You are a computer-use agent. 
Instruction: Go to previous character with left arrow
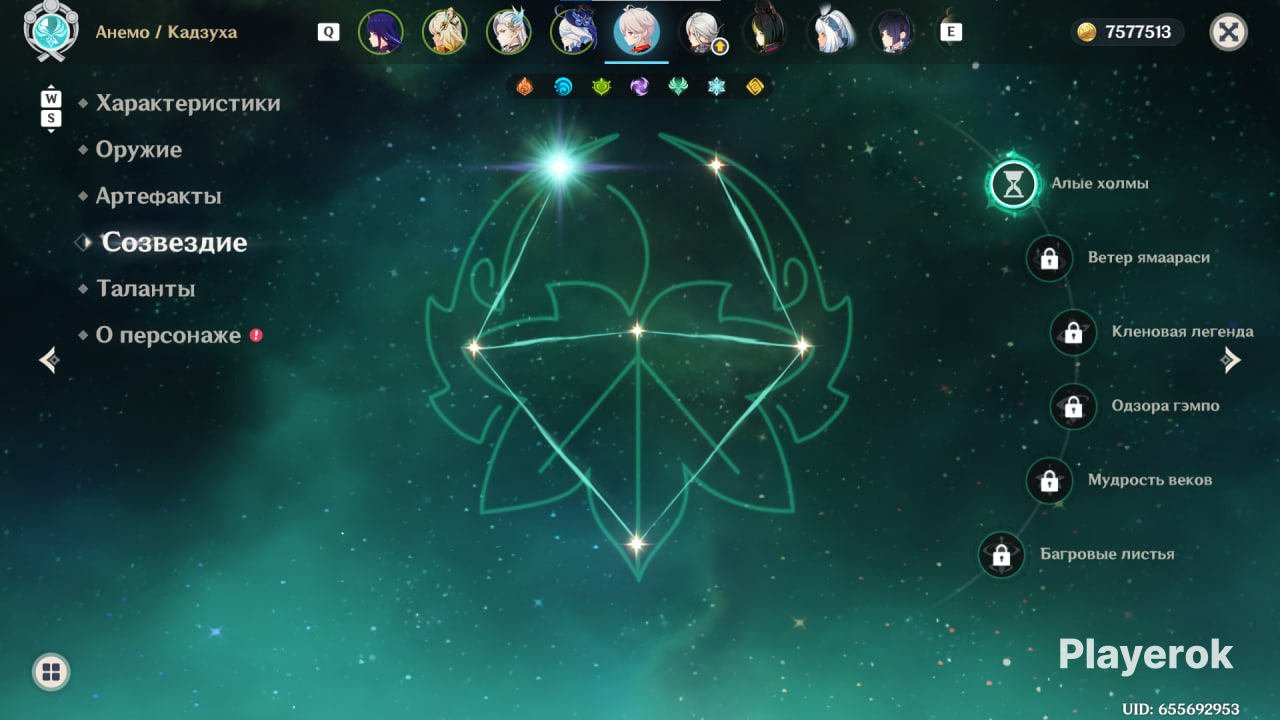tap(49, 360)
